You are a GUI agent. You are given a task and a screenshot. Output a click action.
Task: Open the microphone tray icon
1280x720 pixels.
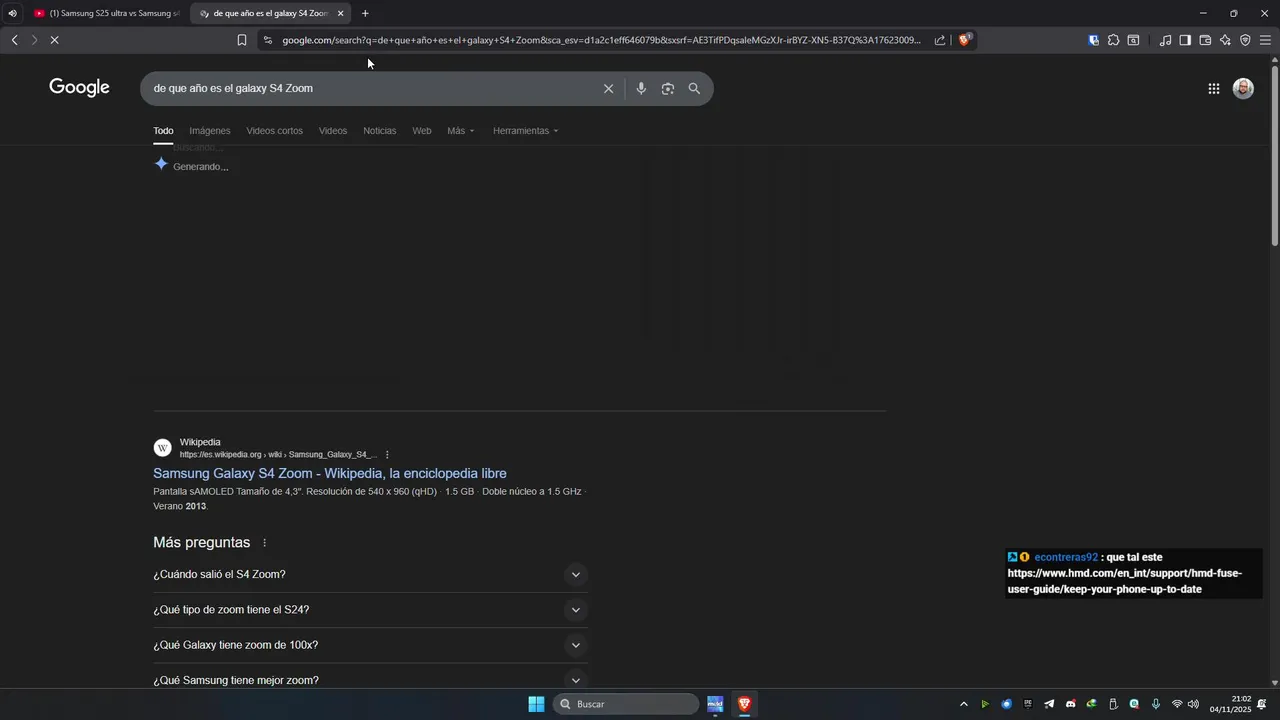[x=1156, y=704]
